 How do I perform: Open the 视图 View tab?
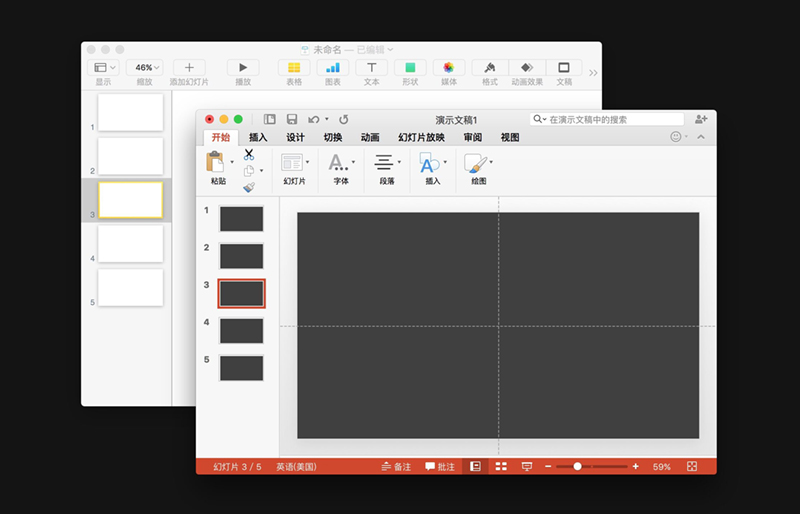510,137
